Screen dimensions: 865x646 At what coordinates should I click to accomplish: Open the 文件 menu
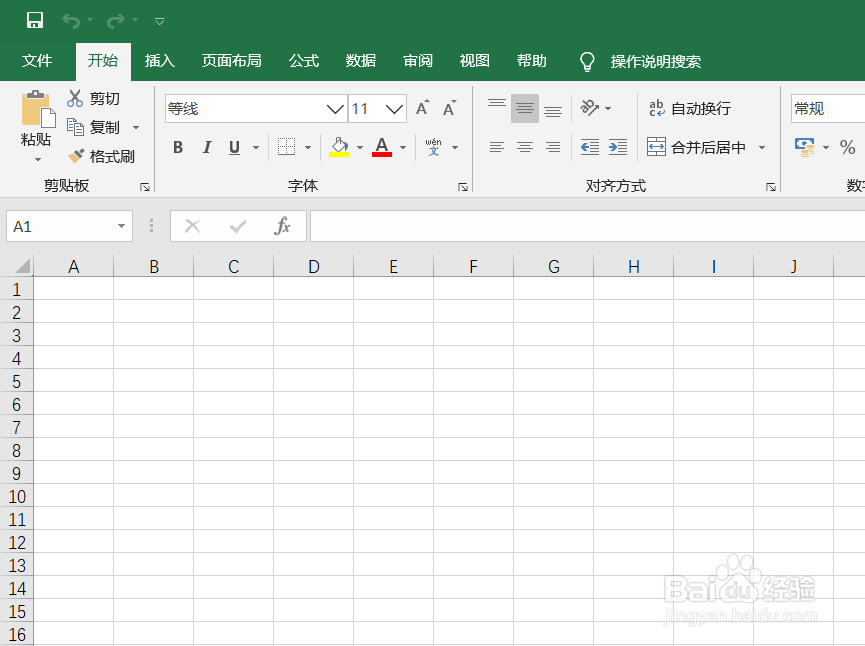coord(37,61)
